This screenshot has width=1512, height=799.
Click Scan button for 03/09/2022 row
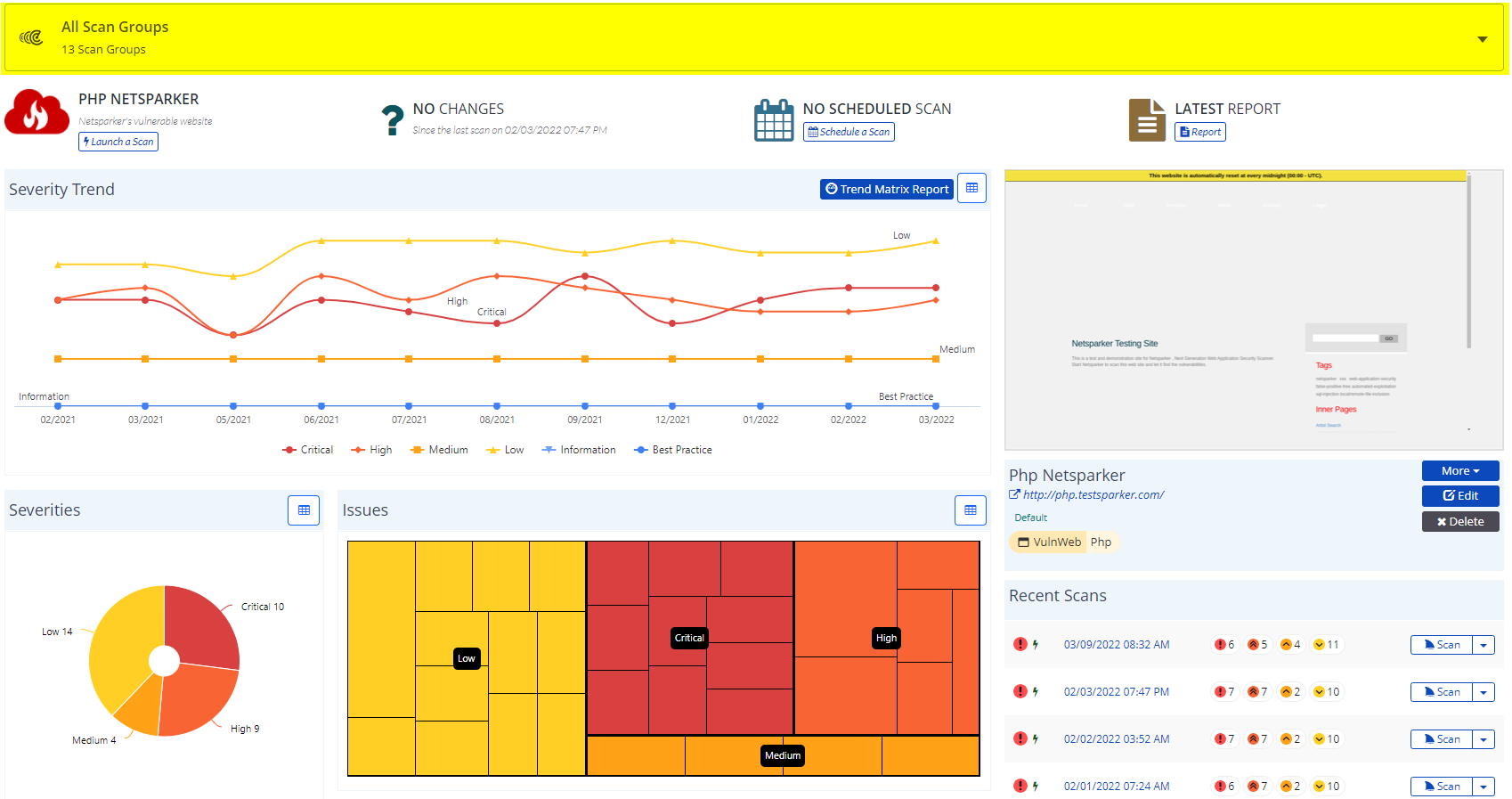coord(1442,645)
